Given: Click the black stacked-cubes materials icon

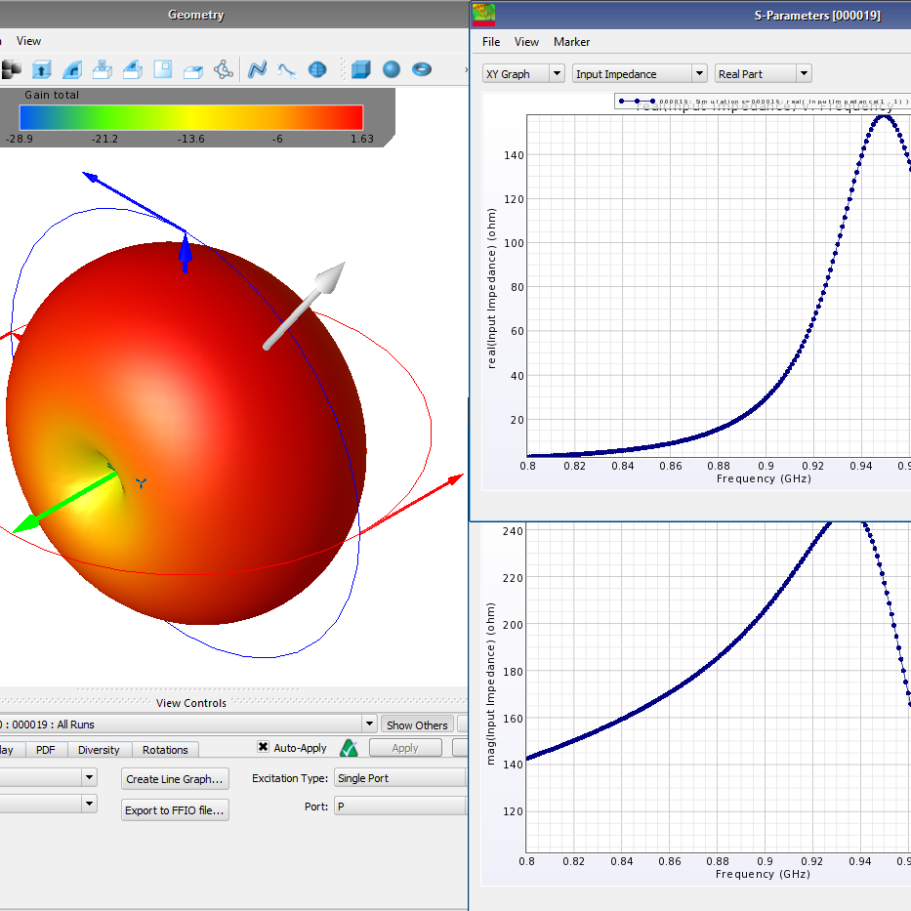Looking at the screenshot, I should (x=12, y=70).
